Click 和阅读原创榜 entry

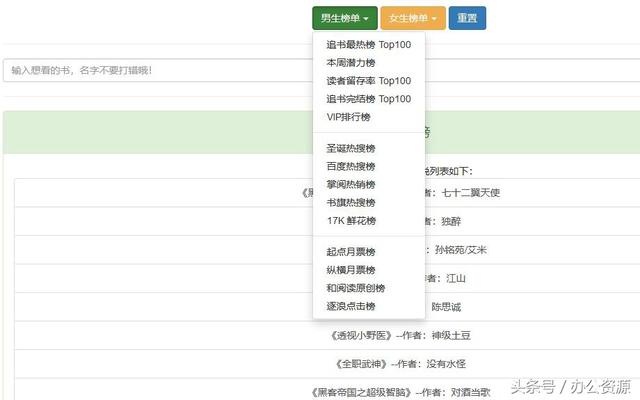click(x=356, y=288)
